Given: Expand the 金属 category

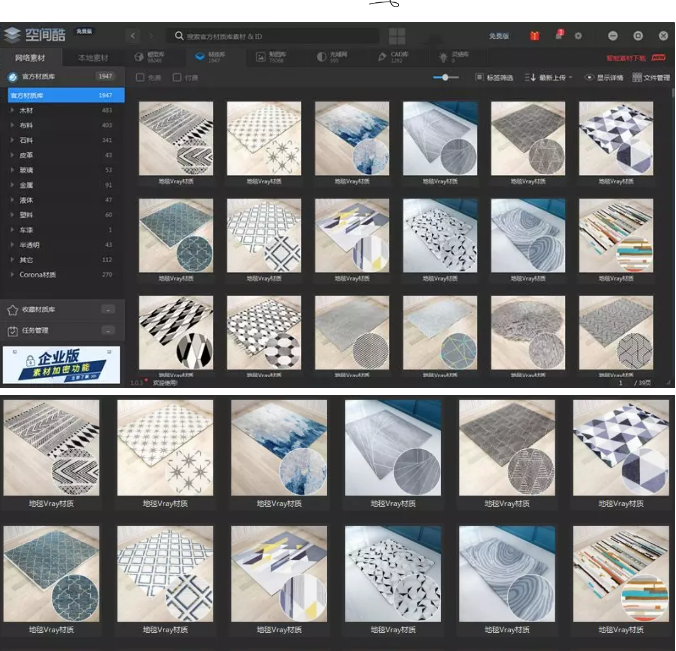Looking at the screenshot, I should tap(12, 185).
